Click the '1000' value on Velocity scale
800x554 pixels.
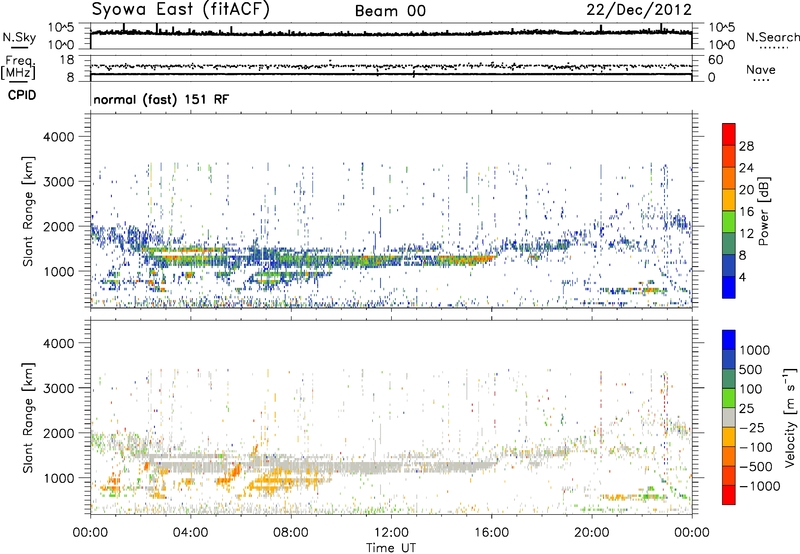coord(755,350)
